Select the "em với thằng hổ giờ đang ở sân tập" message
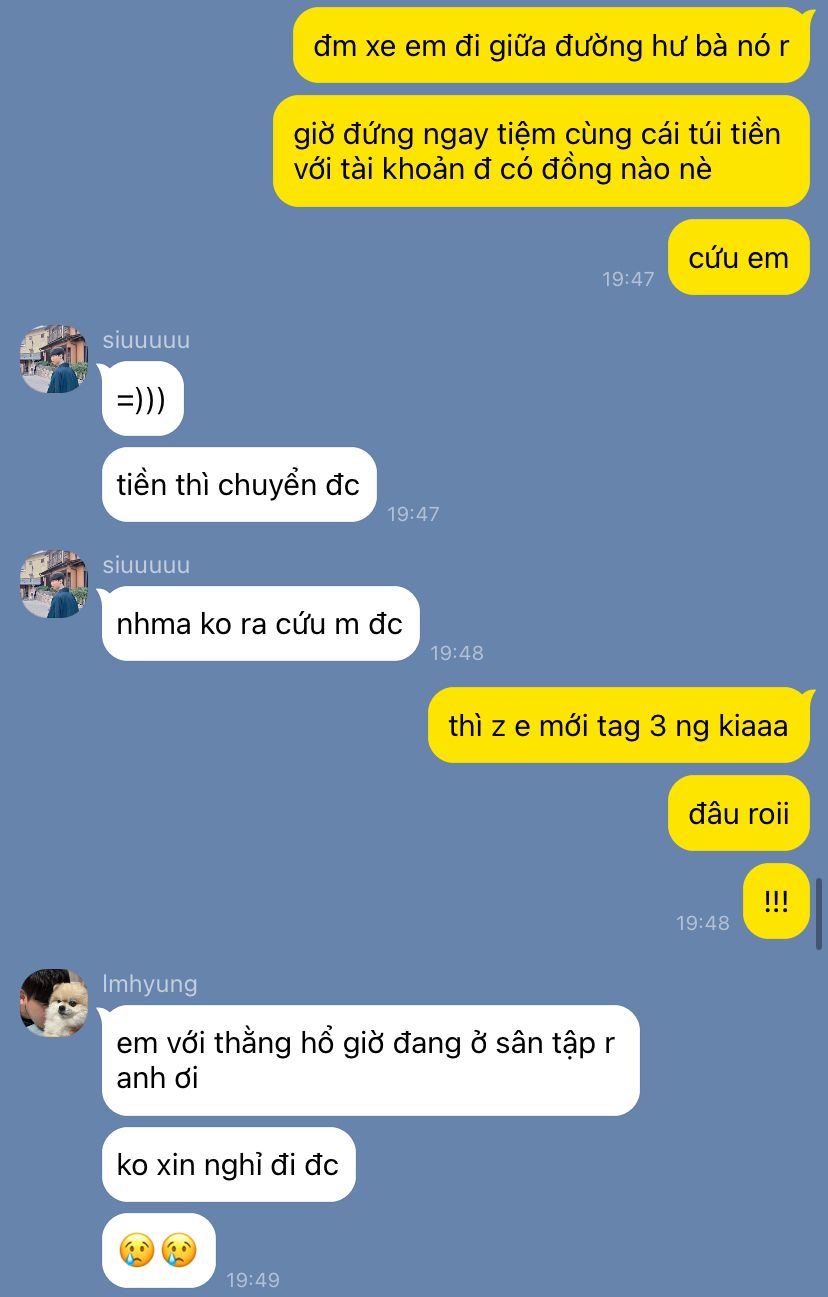The height and width of the screenshot is (1297, 828). [x=370, y=1060]
